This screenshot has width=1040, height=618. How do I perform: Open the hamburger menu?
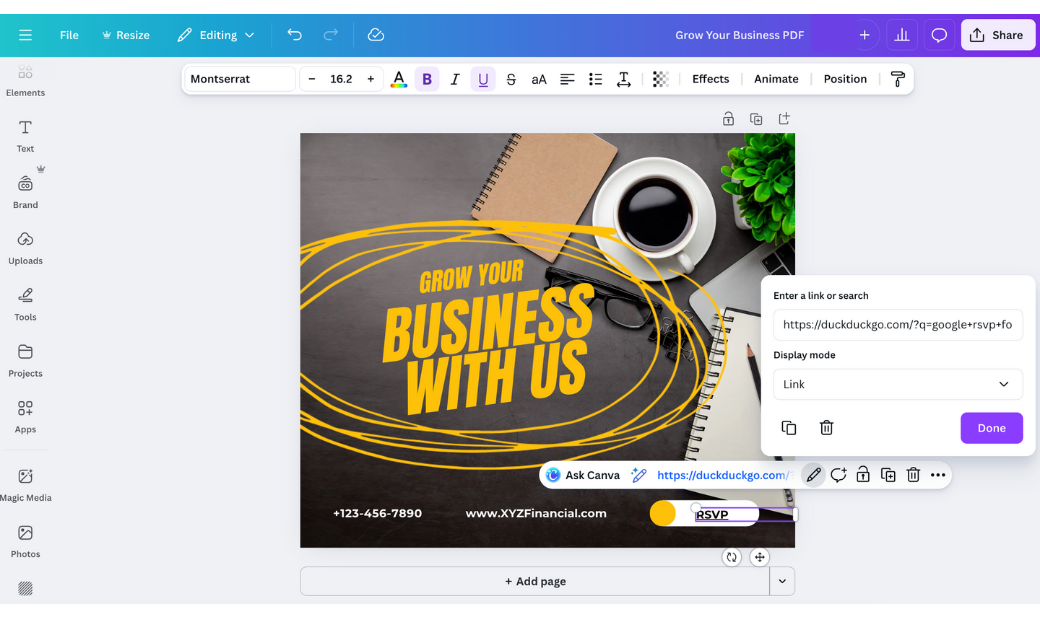click(25, 34)
